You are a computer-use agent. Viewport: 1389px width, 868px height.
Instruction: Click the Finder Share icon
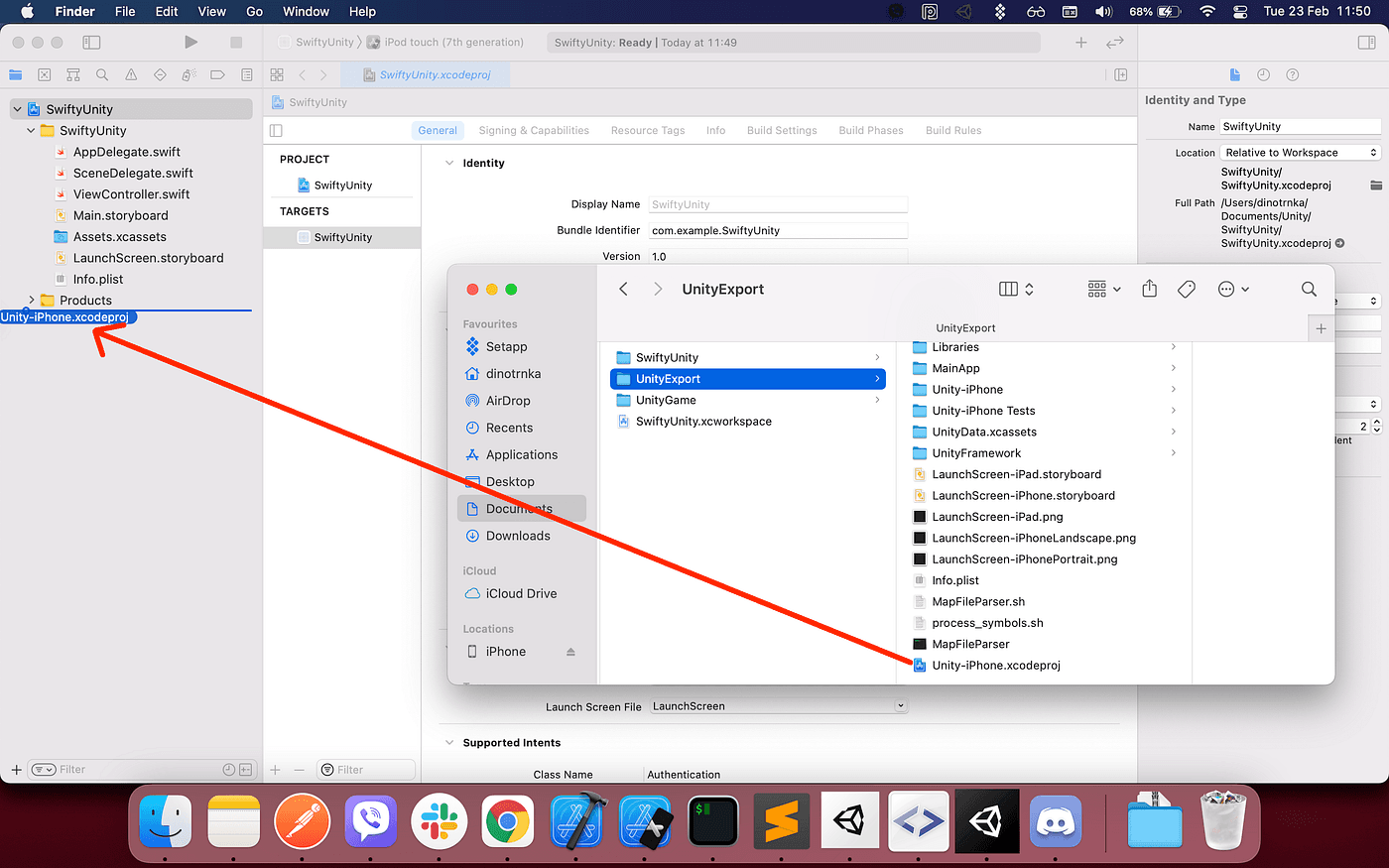(x=1149, y=289)
